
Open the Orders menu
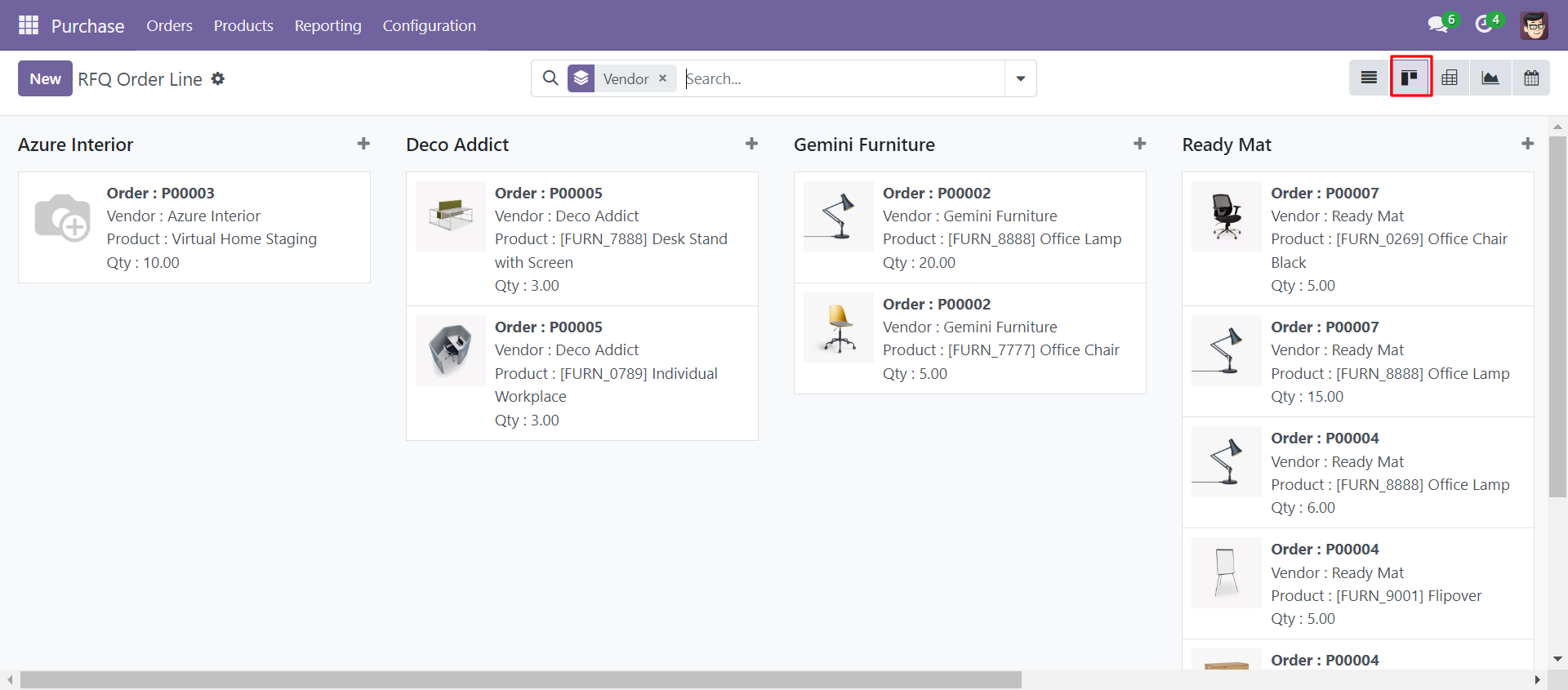169,25
